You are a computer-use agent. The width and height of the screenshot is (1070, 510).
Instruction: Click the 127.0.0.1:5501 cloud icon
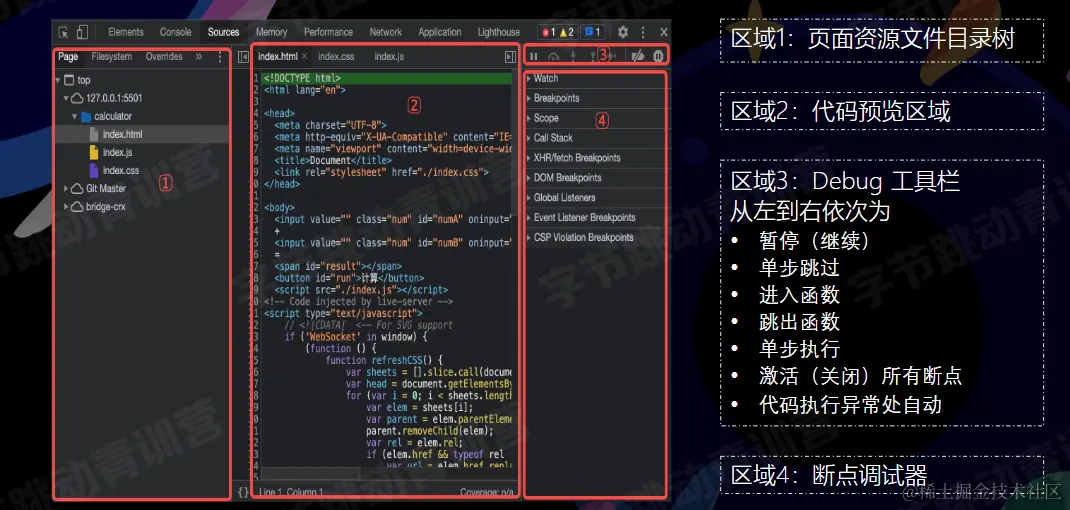coord(77,98)
